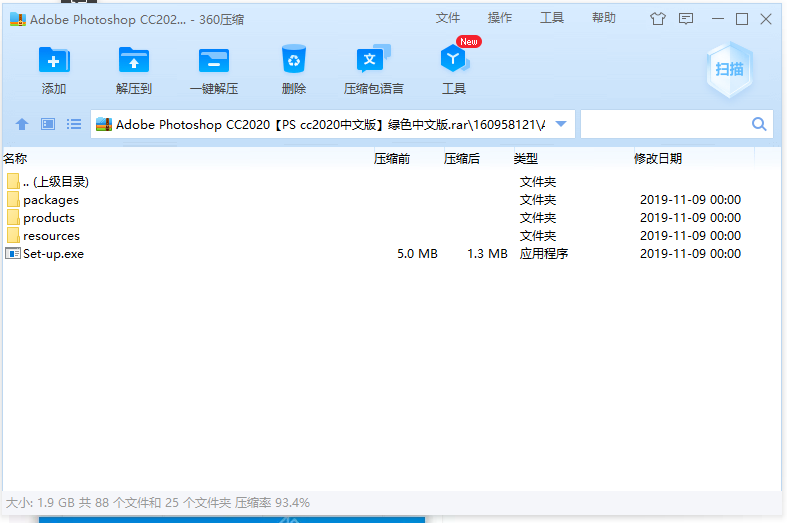Open the feedback message icon
Image resolution: width=787 pixels, height=523 pixels.
686,19
